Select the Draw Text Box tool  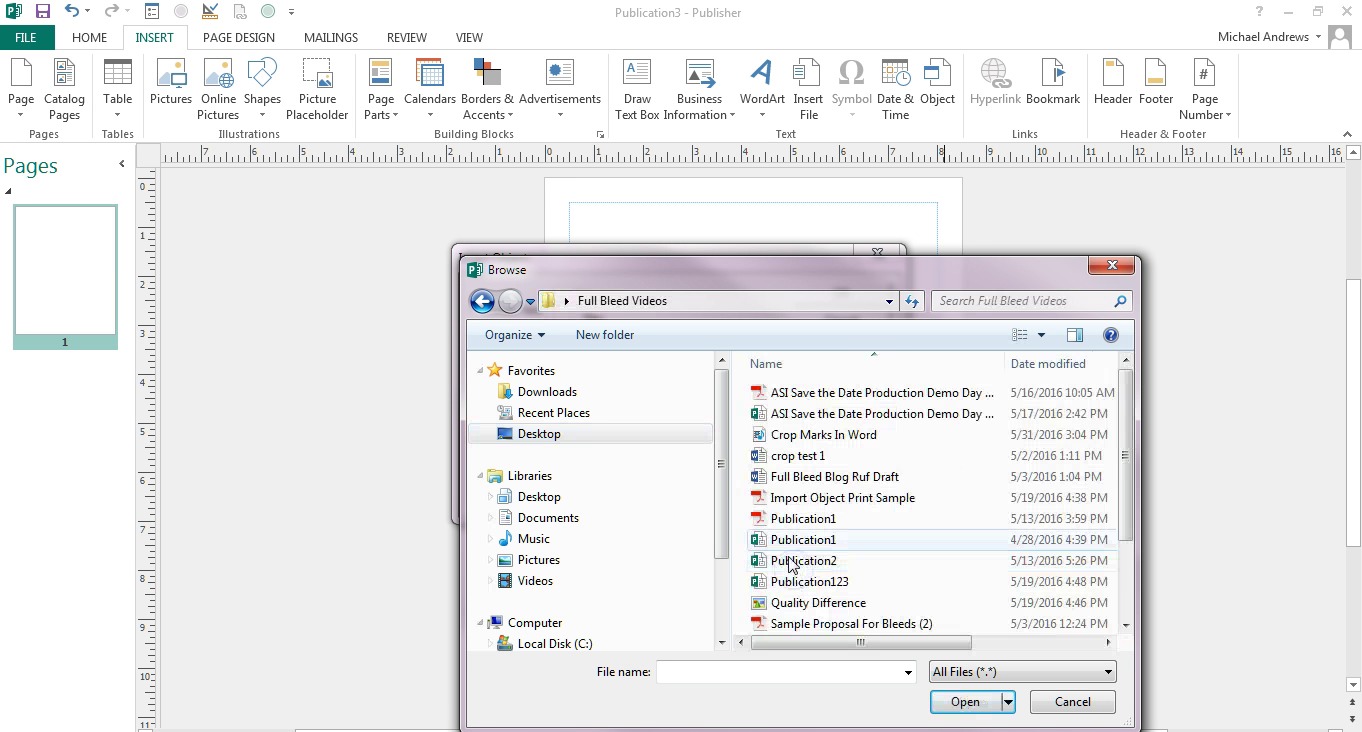637,90
